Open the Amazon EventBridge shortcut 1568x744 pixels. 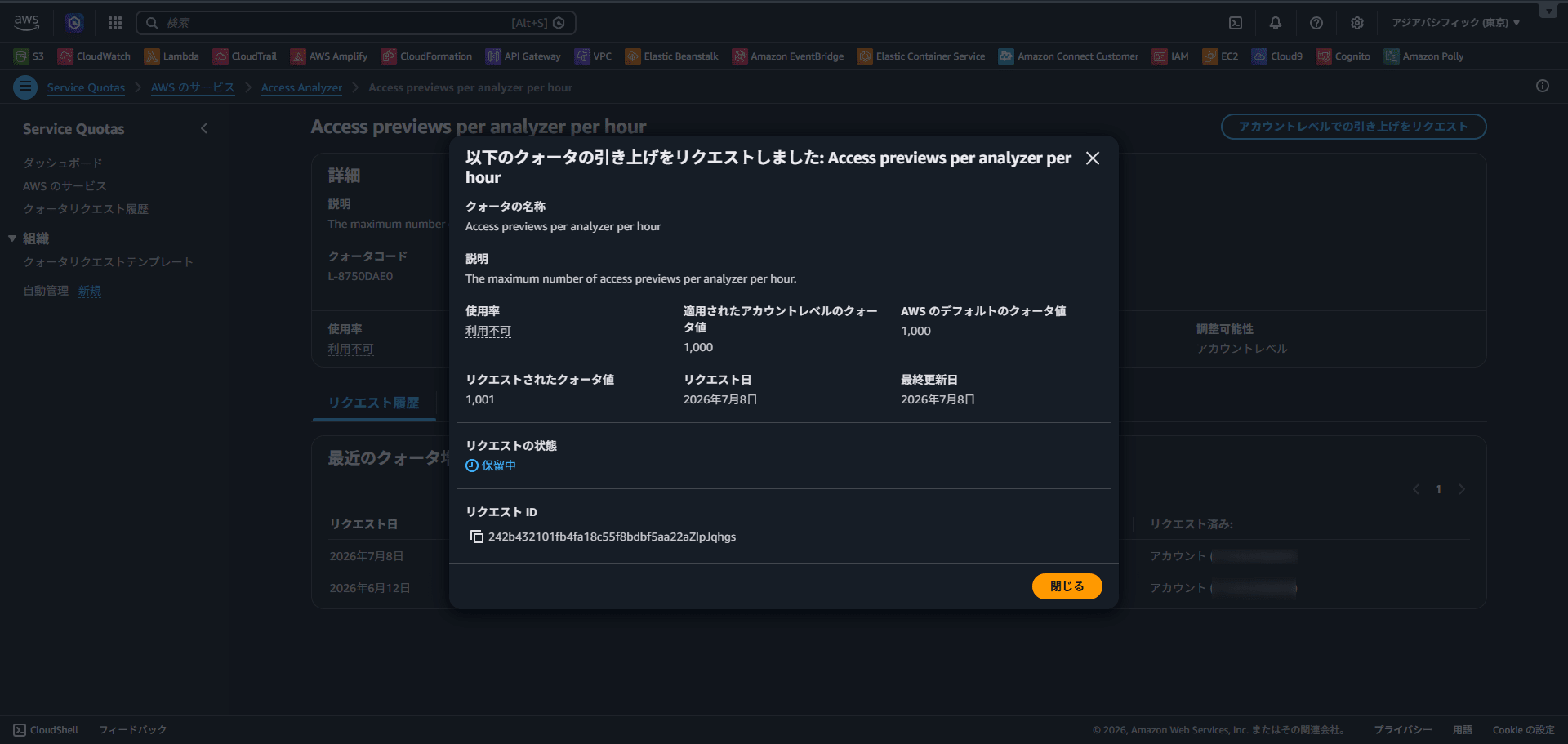pos(788,56)
